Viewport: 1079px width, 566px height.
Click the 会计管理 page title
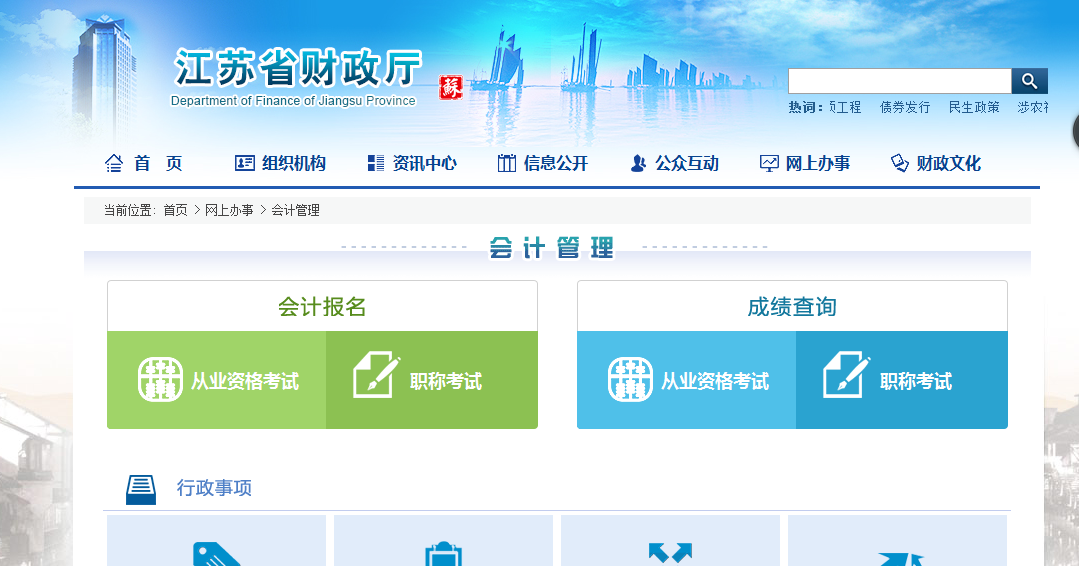click(x=551, y=248)
